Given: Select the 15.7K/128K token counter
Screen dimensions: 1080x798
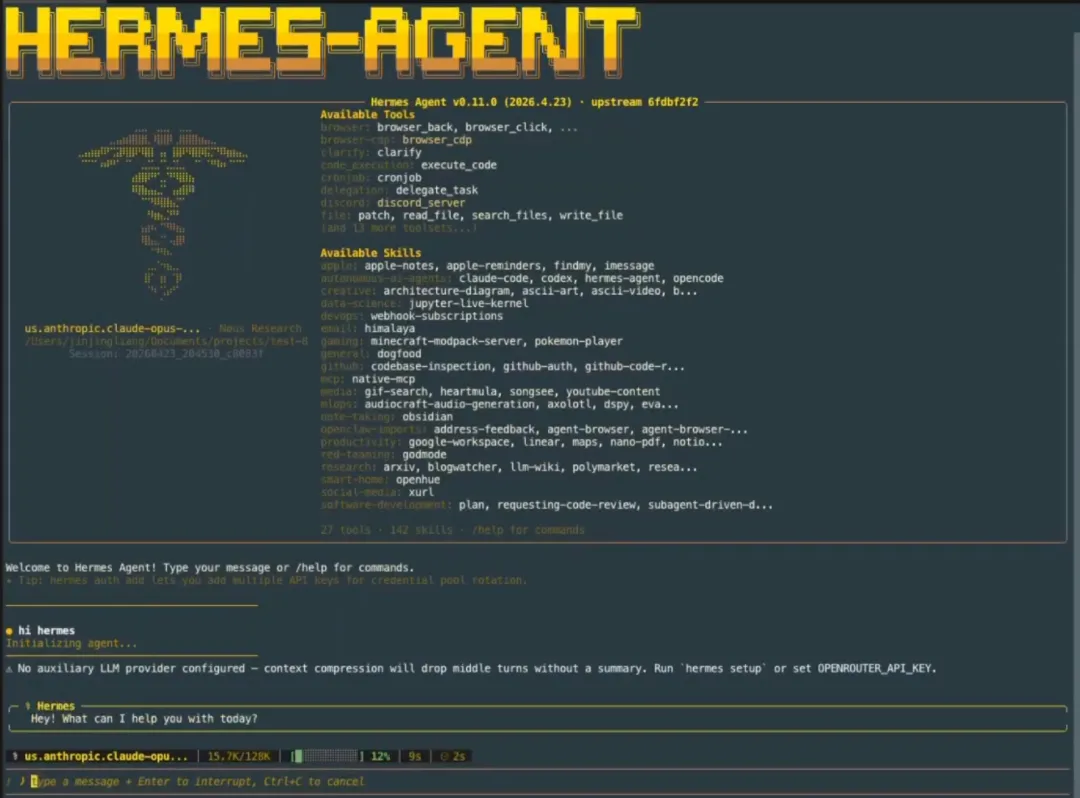Looking at the screenshot, I should pos(239,756).
